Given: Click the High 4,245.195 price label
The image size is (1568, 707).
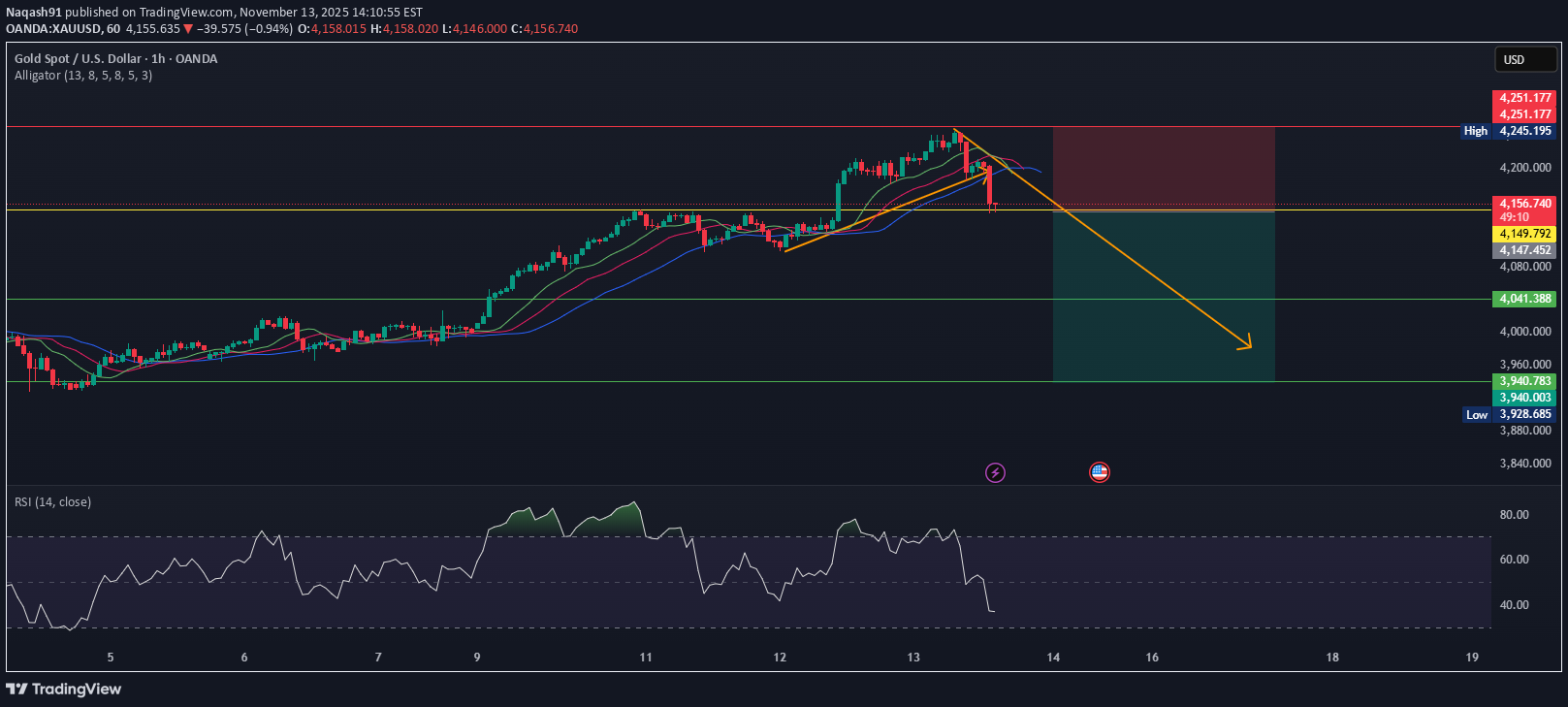Looking at the screenshot, I should (x=1508, y=131).
